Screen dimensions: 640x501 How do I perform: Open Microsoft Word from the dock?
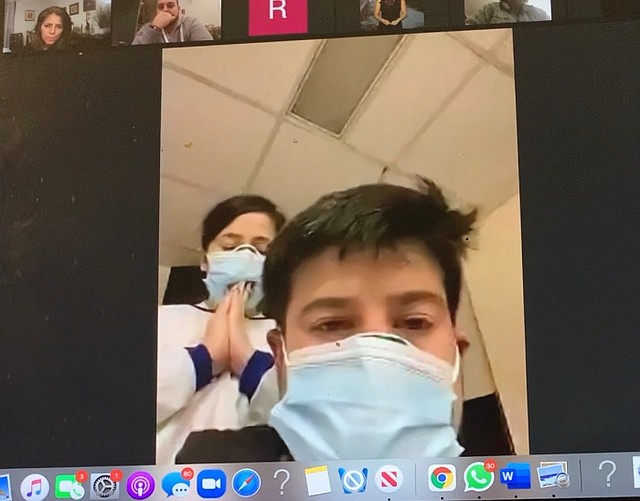pyautogui.click(x=515, y=476)
